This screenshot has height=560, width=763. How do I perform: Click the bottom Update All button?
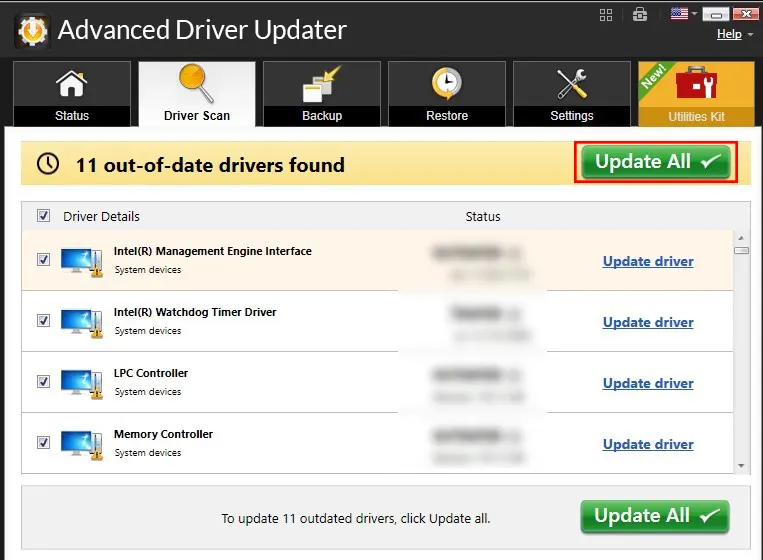click(x=655, y=516)
